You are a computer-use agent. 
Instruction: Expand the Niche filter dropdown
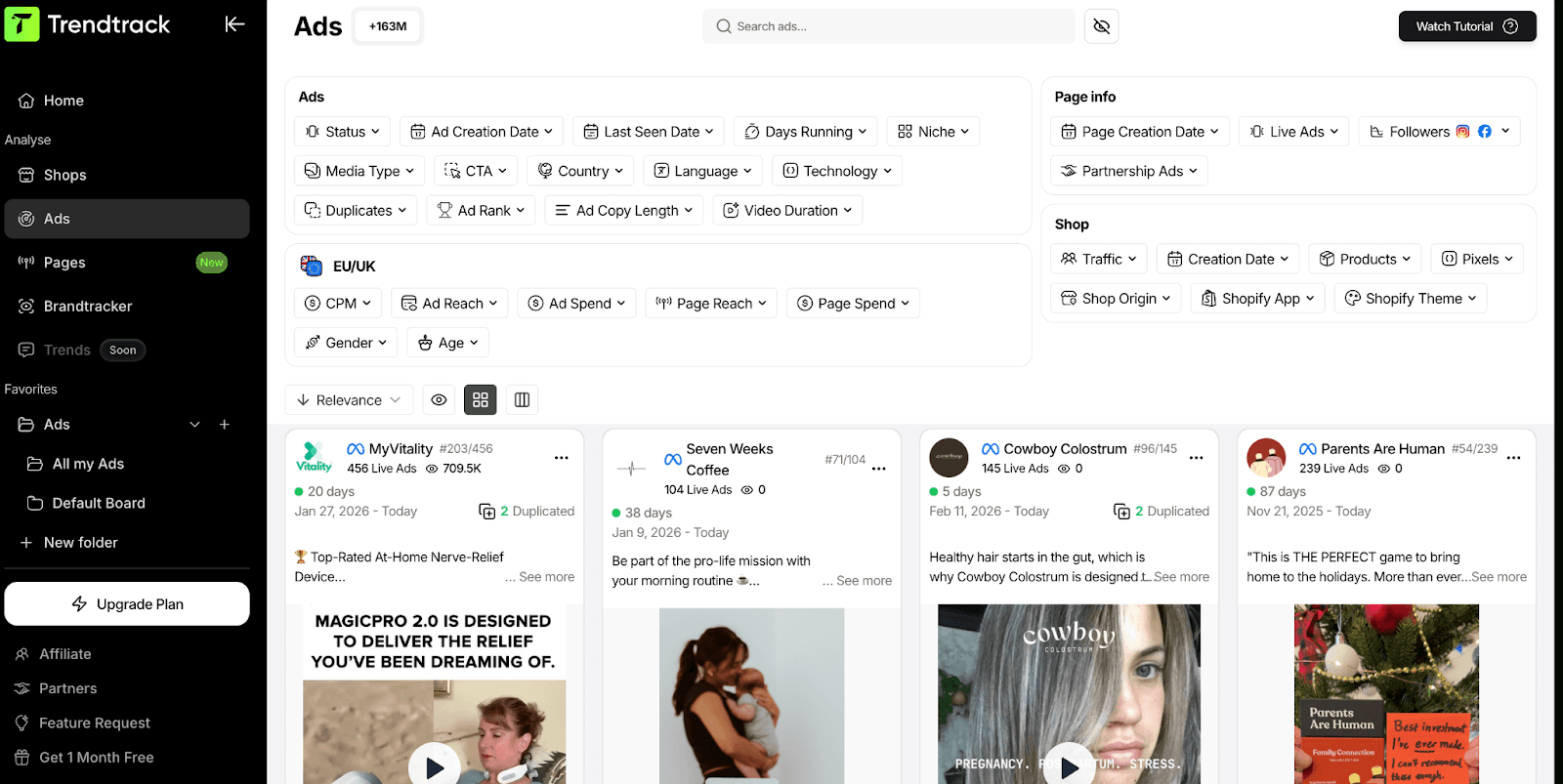click(x=933, y=132)
